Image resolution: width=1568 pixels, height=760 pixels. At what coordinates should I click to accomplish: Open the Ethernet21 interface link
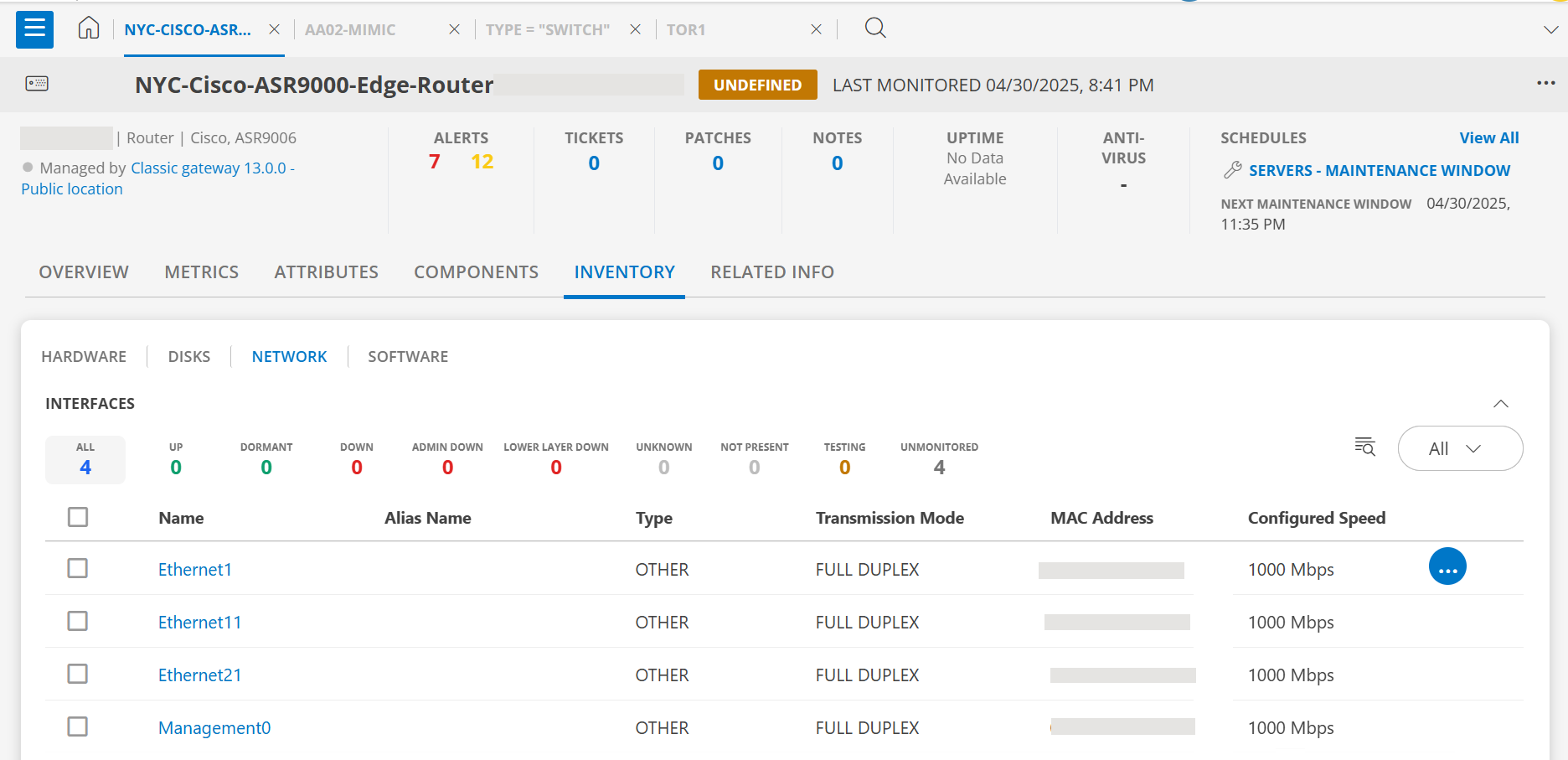(200, 675)
